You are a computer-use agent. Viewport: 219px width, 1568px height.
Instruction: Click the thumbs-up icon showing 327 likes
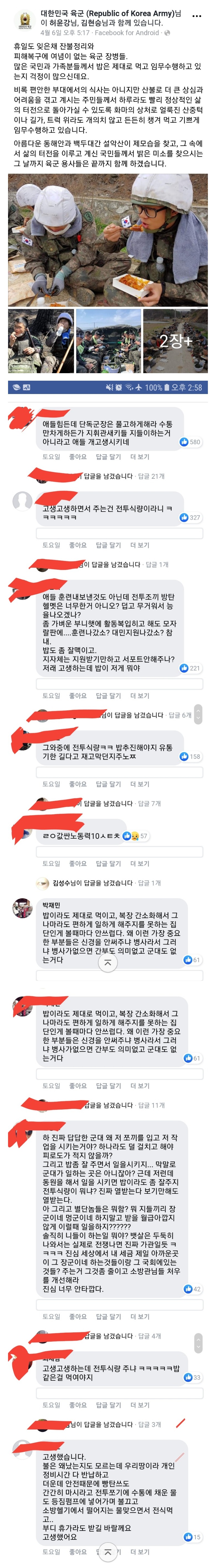pos(184,517)
